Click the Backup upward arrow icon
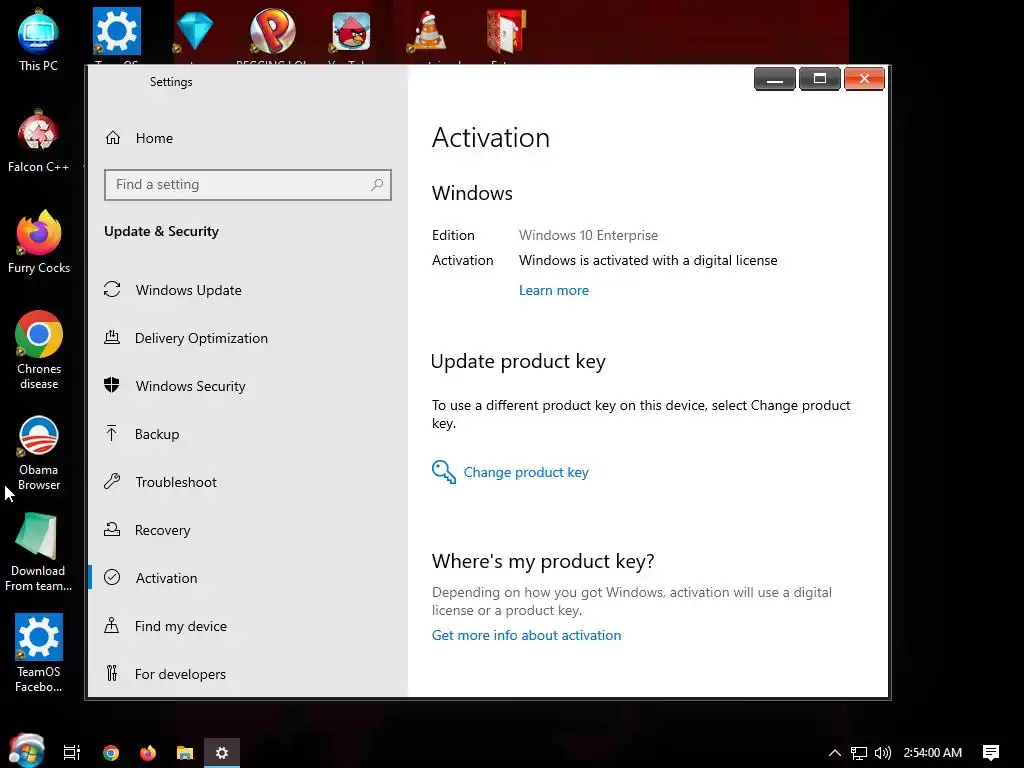This screenshot has height=768, width=1024. click(112, 434)
